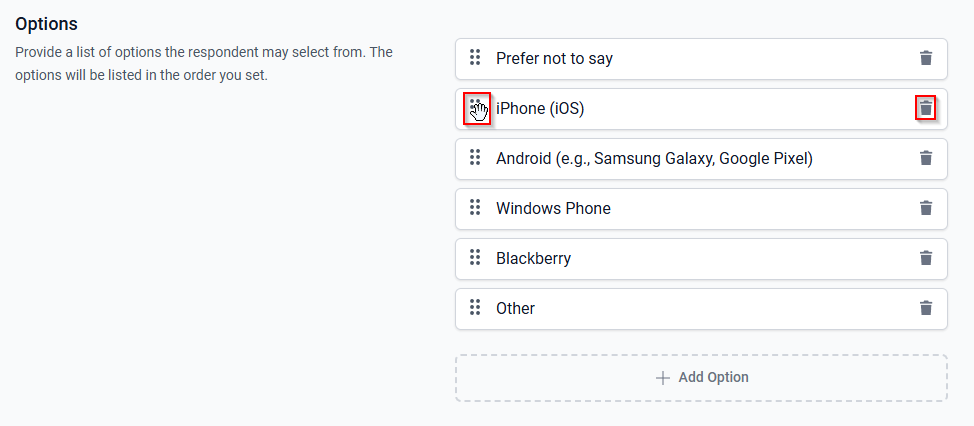Remove the Blackberry option via trash icon
This screenshot has width=974, height=426.
tap(926, 258)
